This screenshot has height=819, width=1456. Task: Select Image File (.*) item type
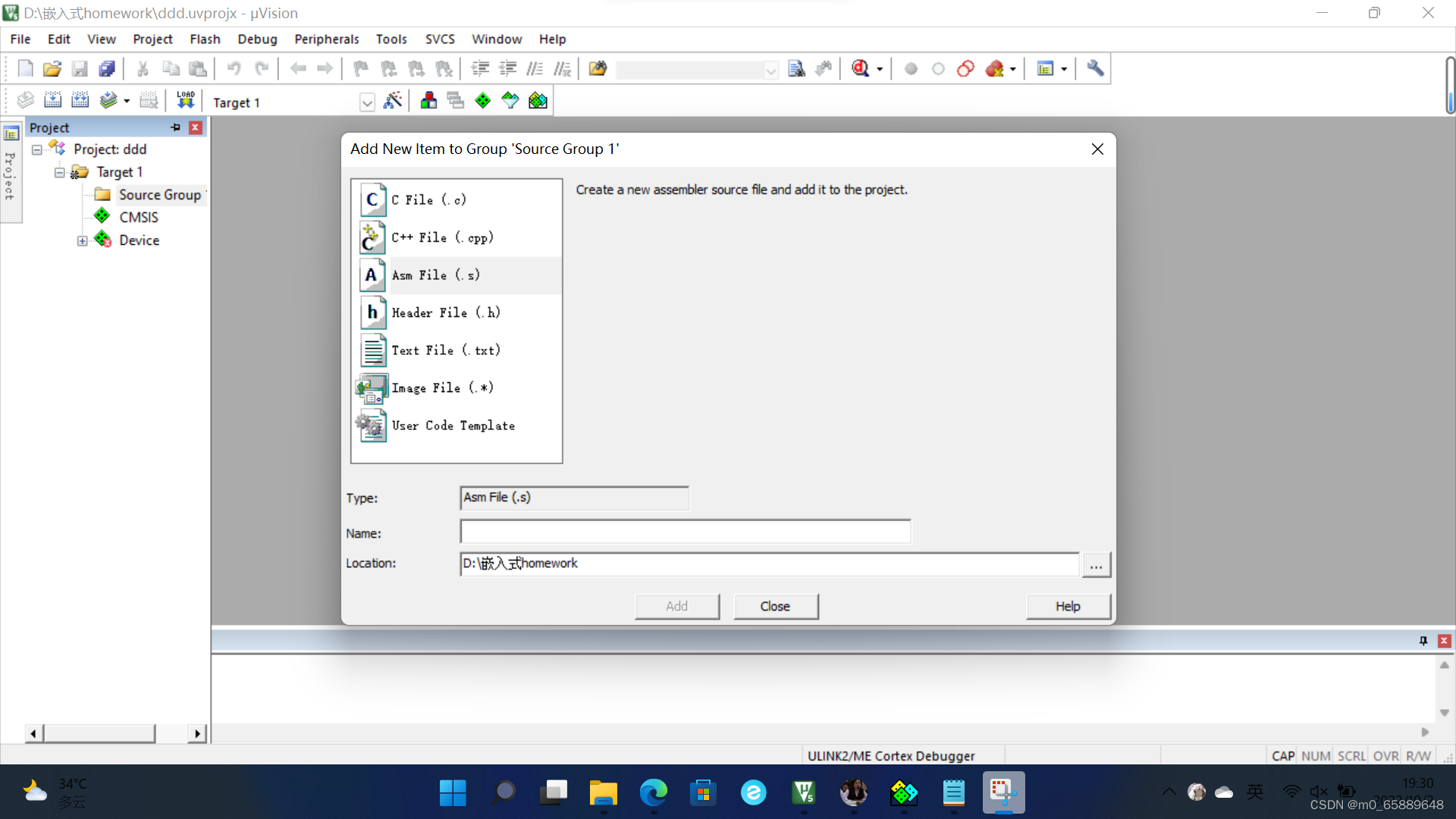click(458, 388)
